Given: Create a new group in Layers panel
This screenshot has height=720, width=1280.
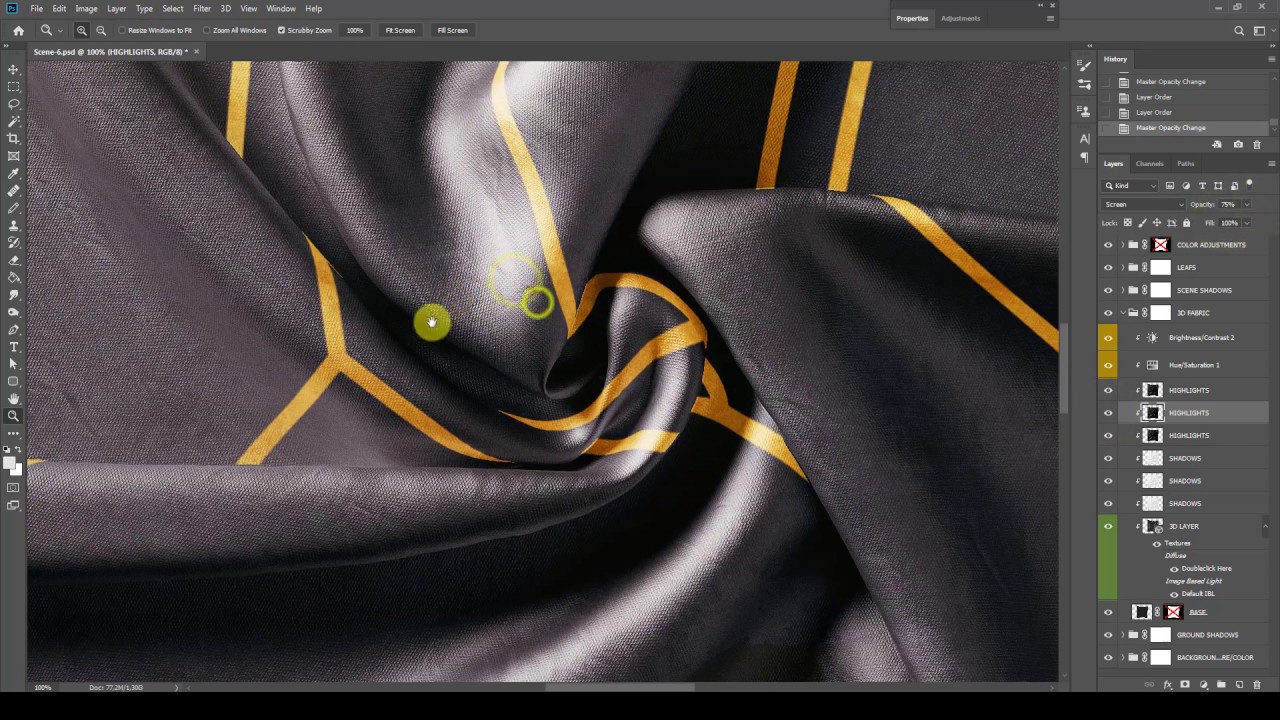Looking at the screenshot, I should pyautogui.click(x=1221, y=685).
